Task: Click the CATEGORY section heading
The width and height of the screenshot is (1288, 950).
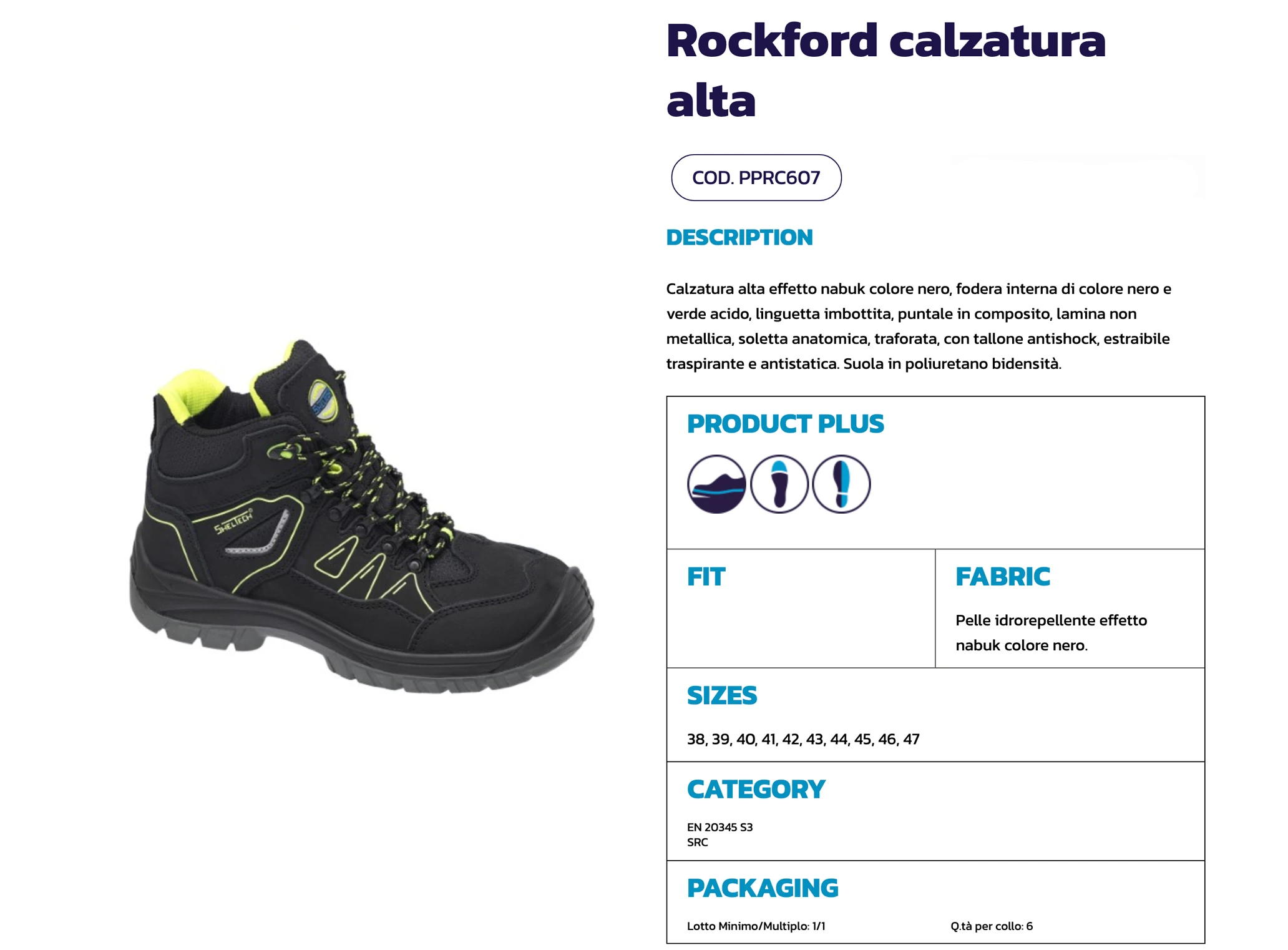Action: click(x=756, y=790)
